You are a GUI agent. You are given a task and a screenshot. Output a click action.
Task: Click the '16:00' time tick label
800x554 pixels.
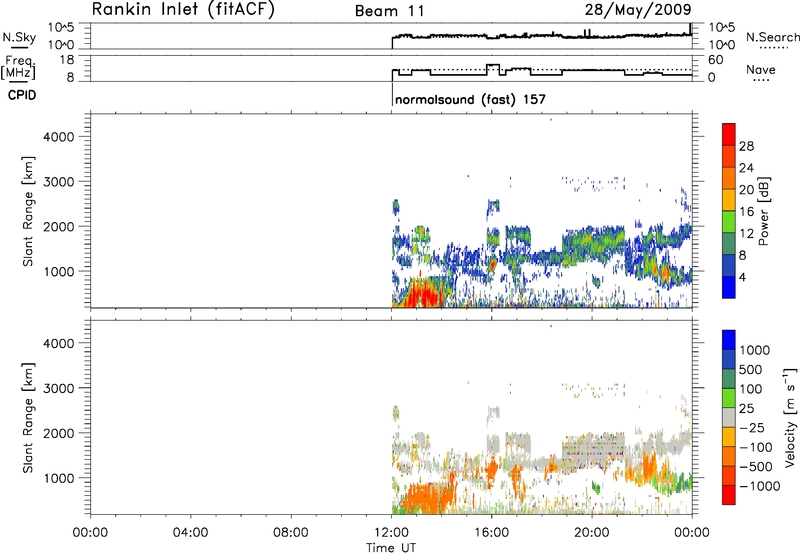491,533
